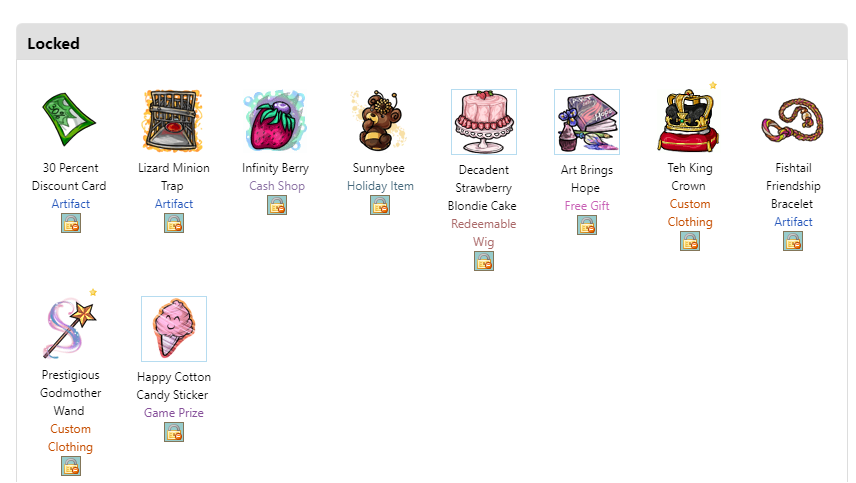Click the lock icon below Sunnybee

380,205
